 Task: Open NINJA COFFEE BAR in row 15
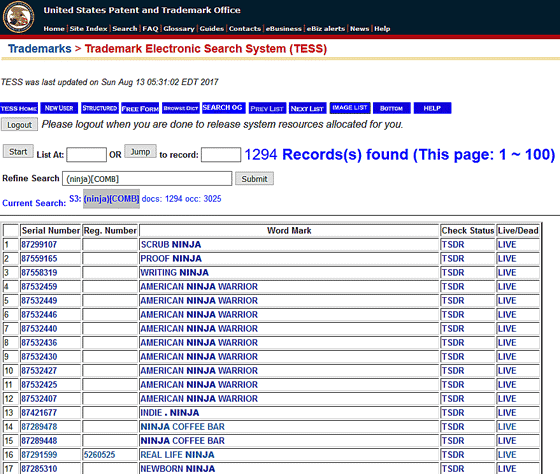pos(182,441)
